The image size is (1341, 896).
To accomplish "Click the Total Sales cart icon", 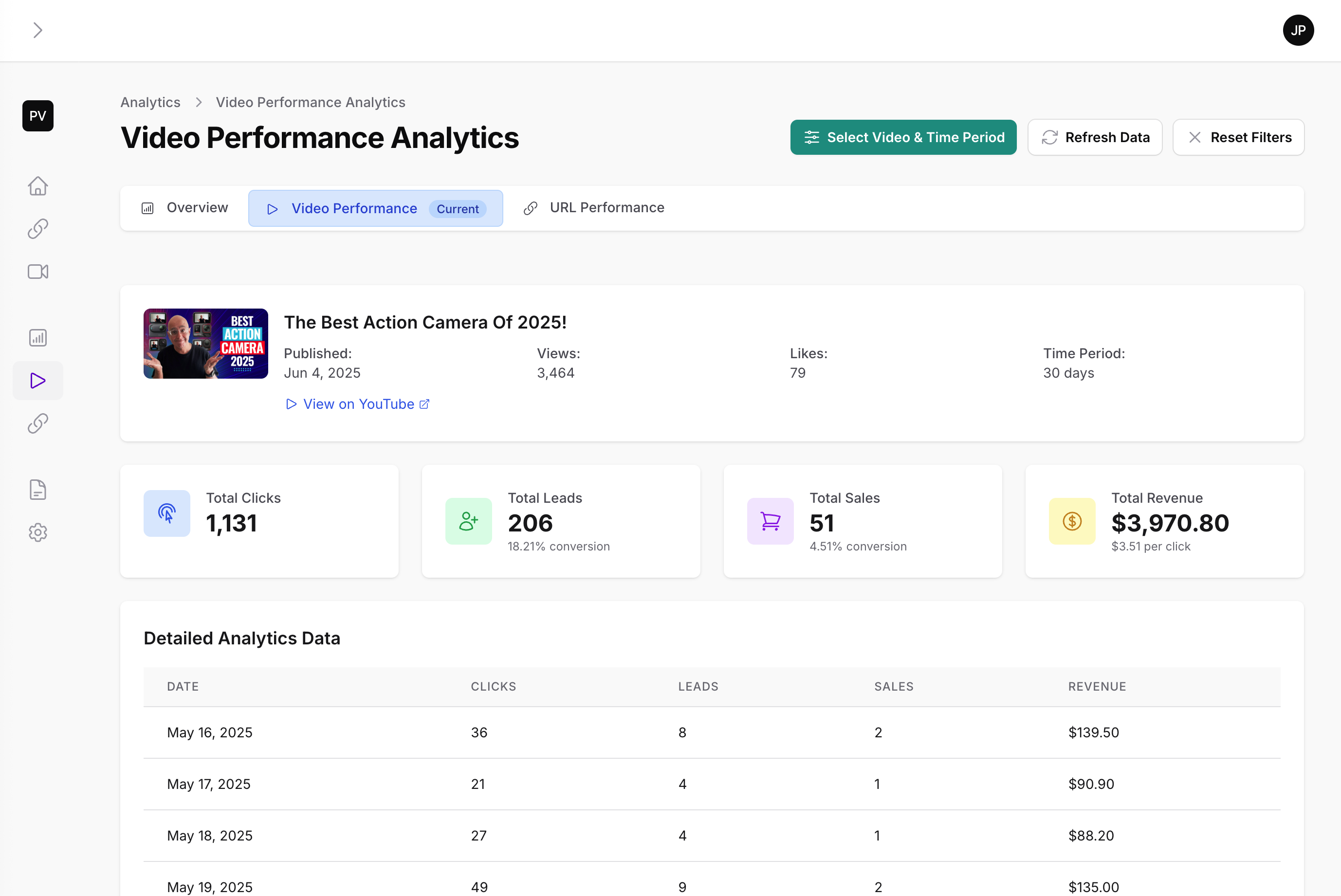I will pyautogui.click(x=770, y=521).
